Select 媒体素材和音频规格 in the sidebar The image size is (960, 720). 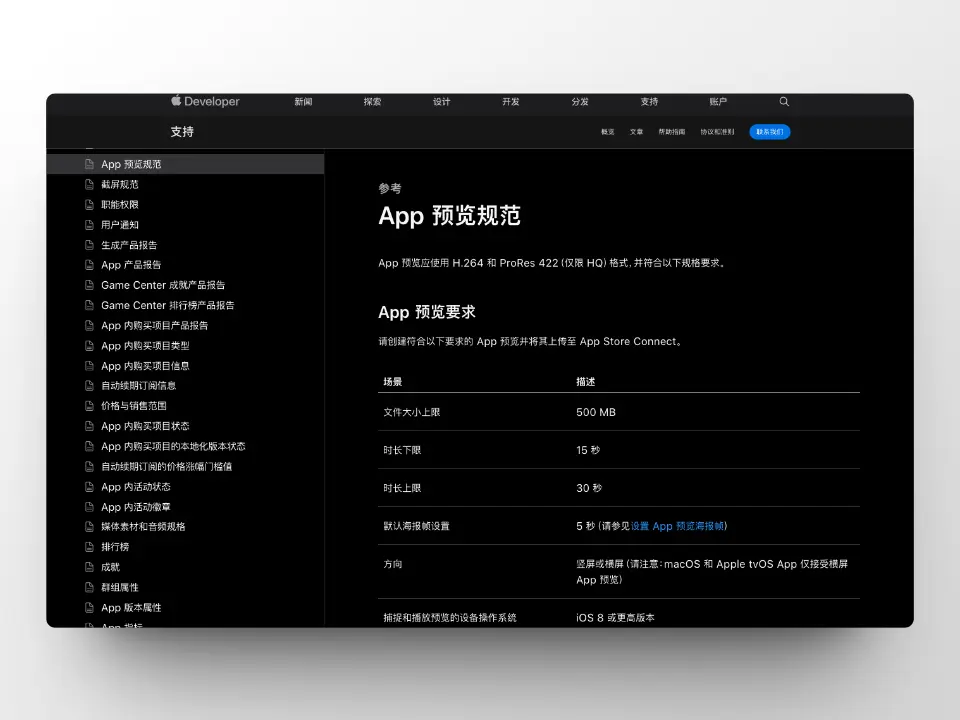[143, 527]
